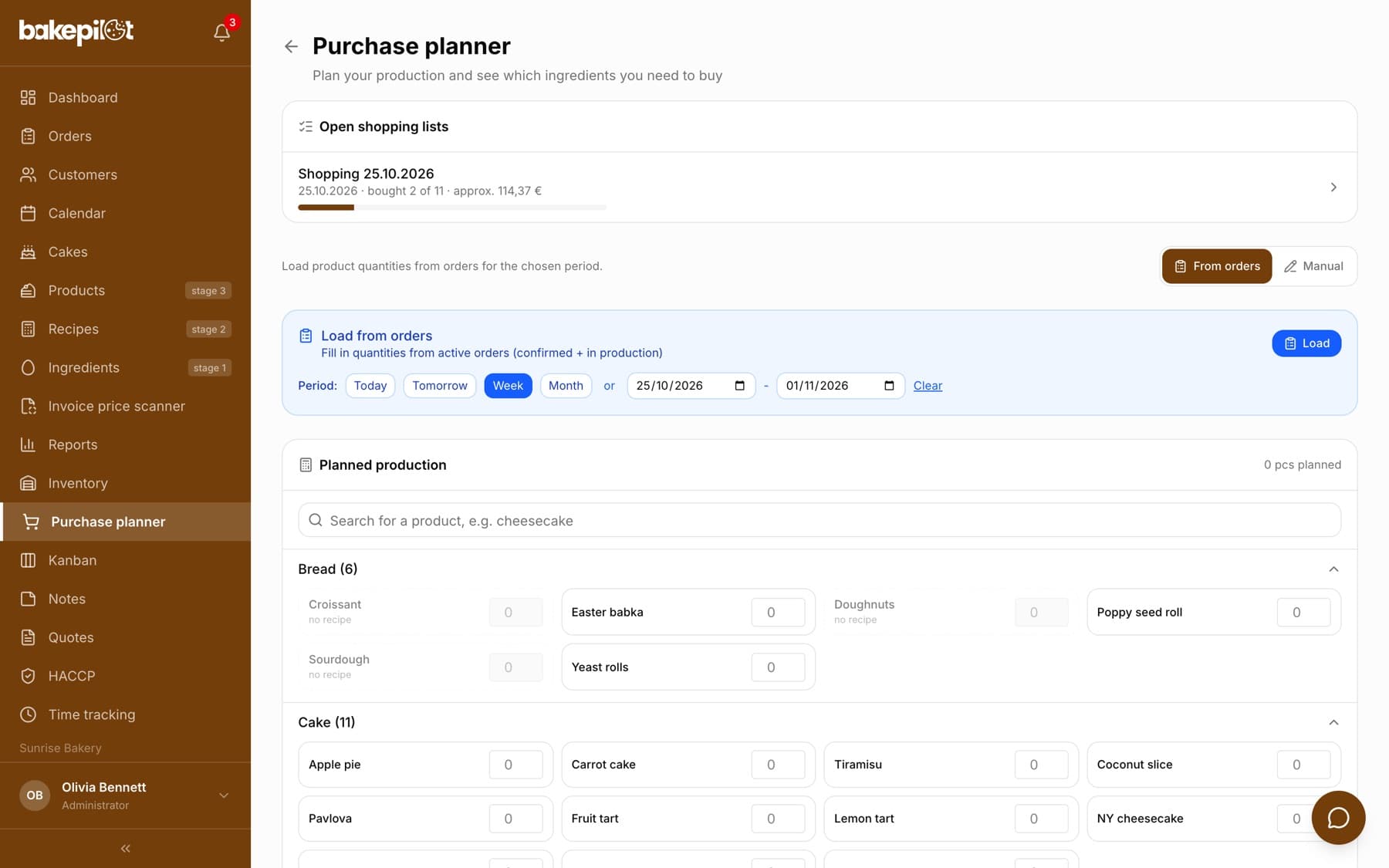
Task: Select the From orders mode
Action: pos(1217,266)
